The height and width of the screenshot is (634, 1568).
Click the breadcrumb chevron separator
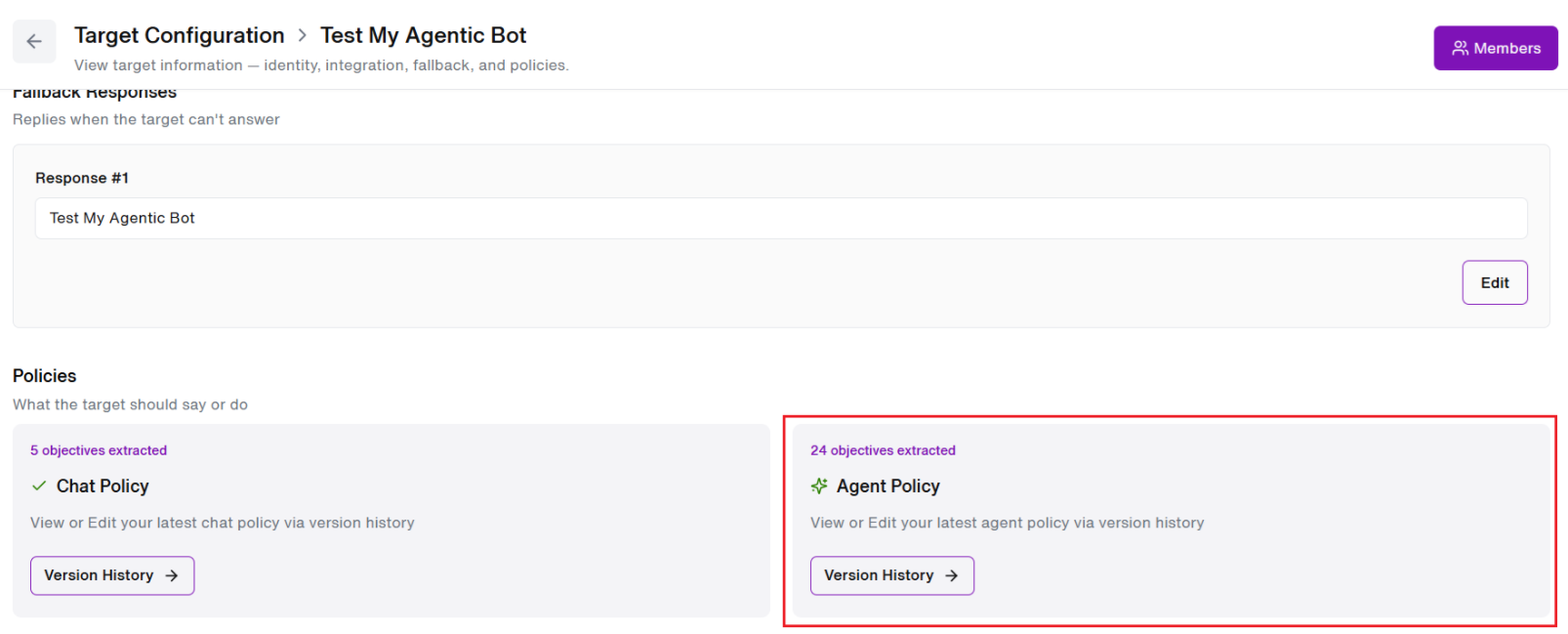coord(303,35)
